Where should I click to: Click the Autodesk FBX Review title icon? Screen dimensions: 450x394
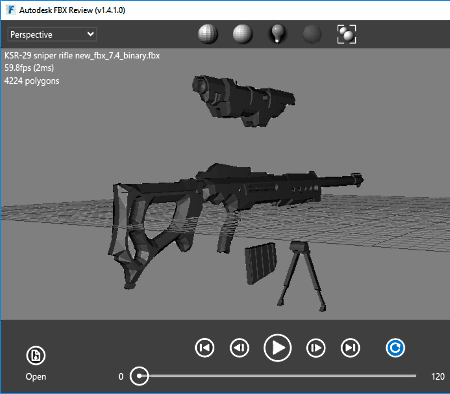[x=11, y=10]
